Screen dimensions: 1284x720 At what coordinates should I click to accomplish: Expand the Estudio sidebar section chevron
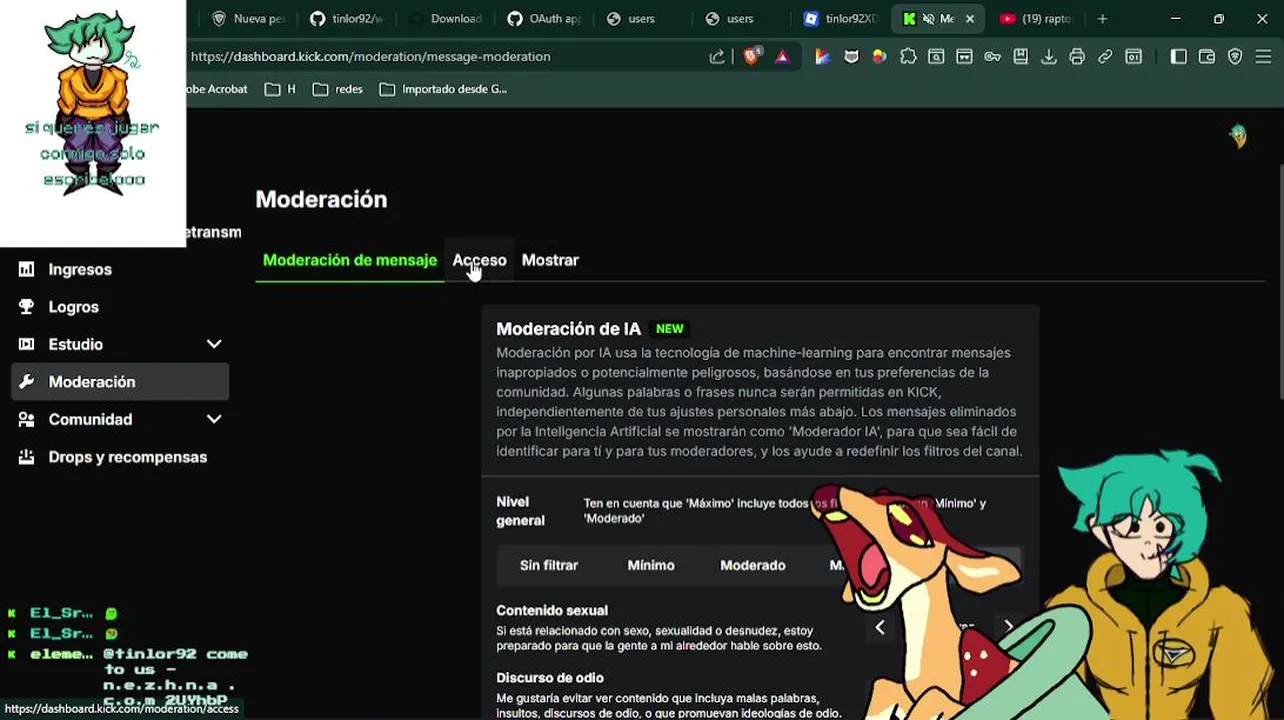coord(214,344)
